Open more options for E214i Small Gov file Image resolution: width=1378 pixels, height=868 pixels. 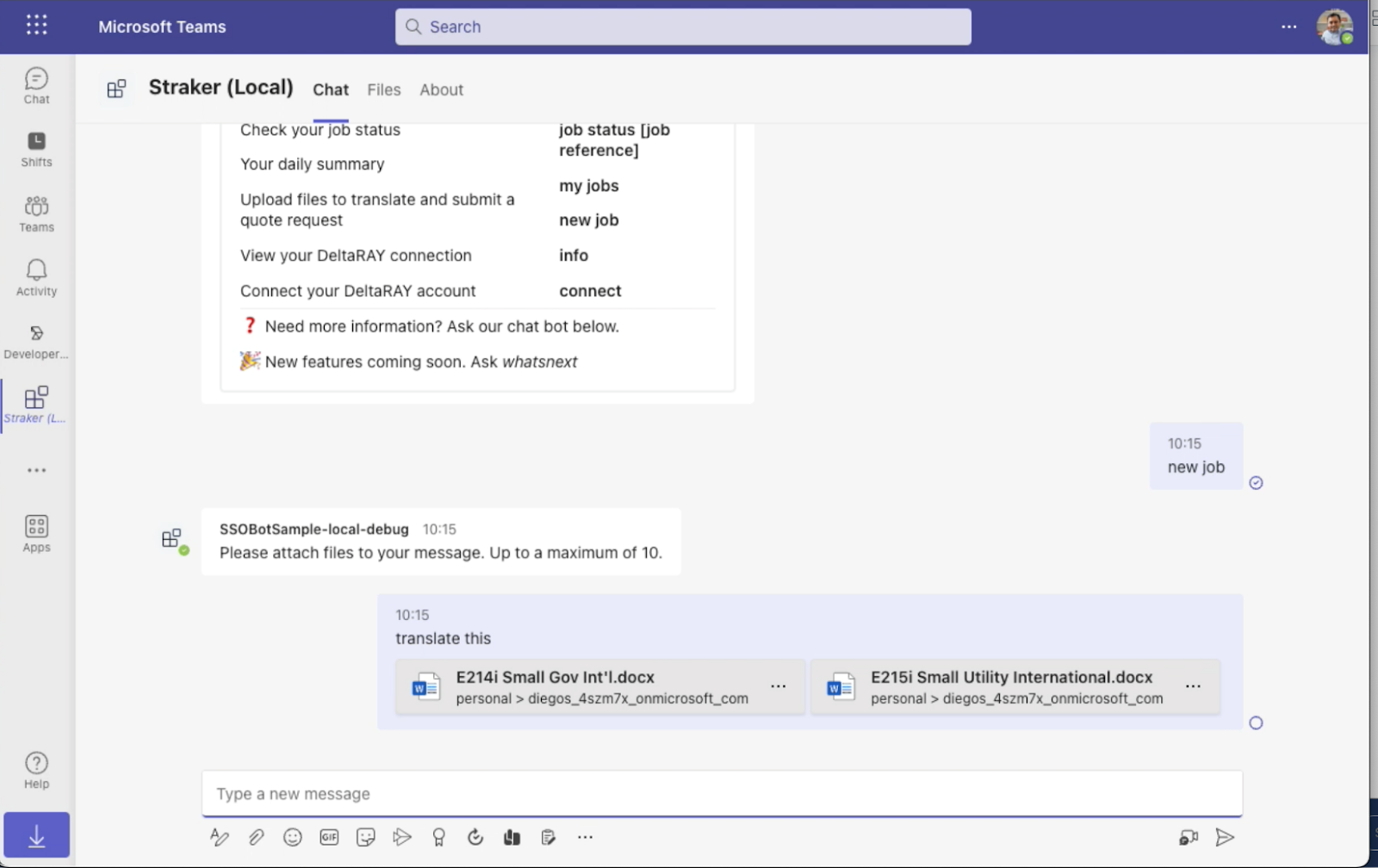pyautogui.click(x=779, y=686)
